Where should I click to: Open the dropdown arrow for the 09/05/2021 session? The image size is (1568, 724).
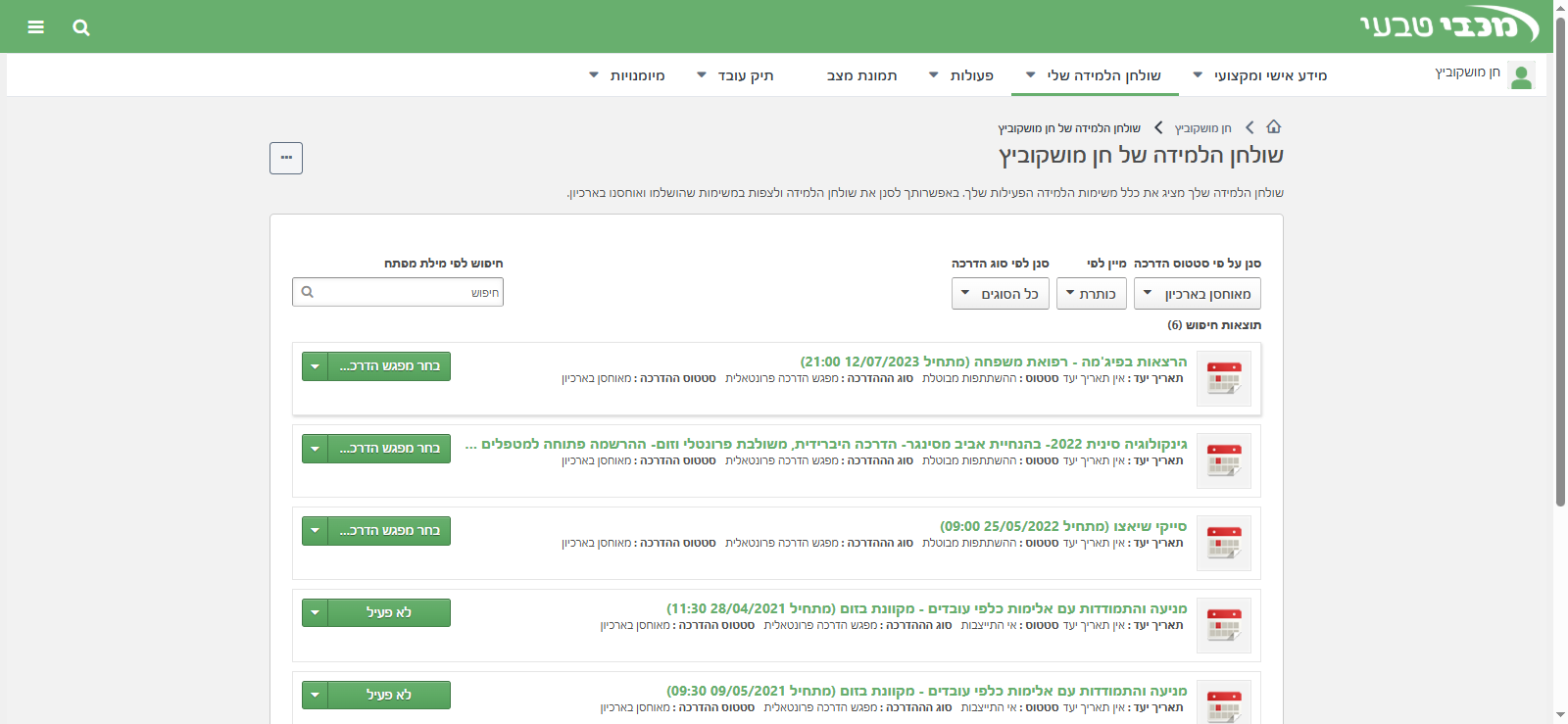click(315, 696)
